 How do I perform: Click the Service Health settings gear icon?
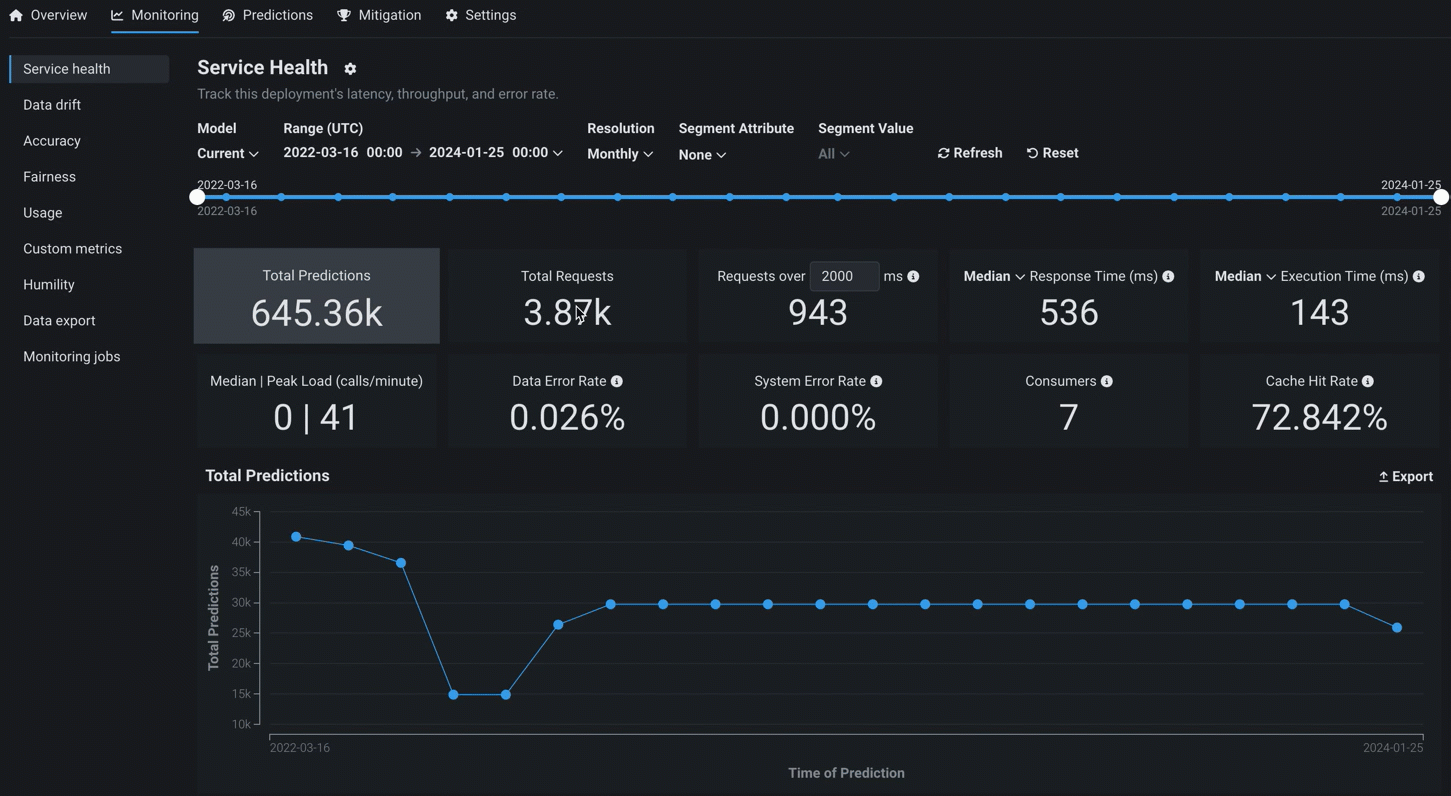[350, 69]
